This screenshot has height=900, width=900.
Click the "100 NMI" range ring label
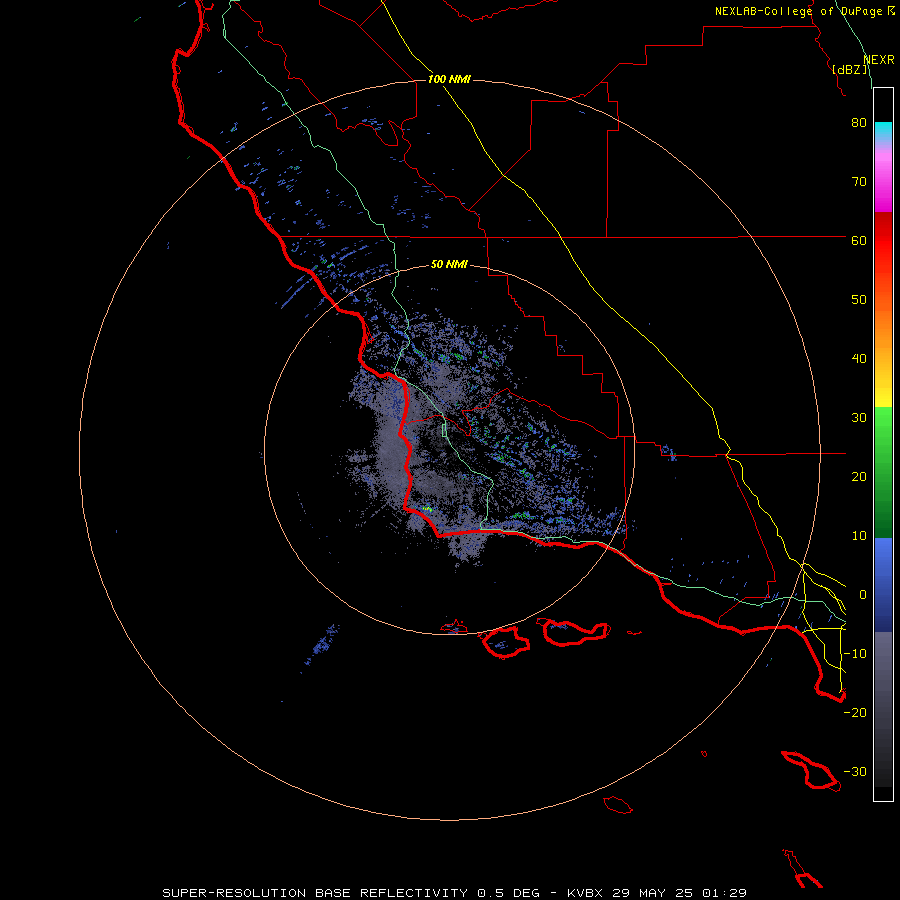tap(449, 79)
